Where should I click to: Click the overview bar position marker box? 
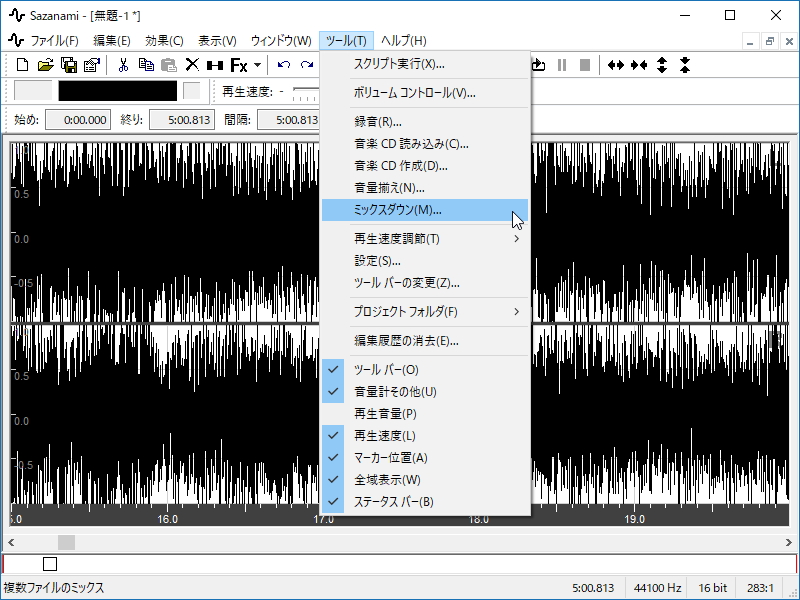click(50, 564)
